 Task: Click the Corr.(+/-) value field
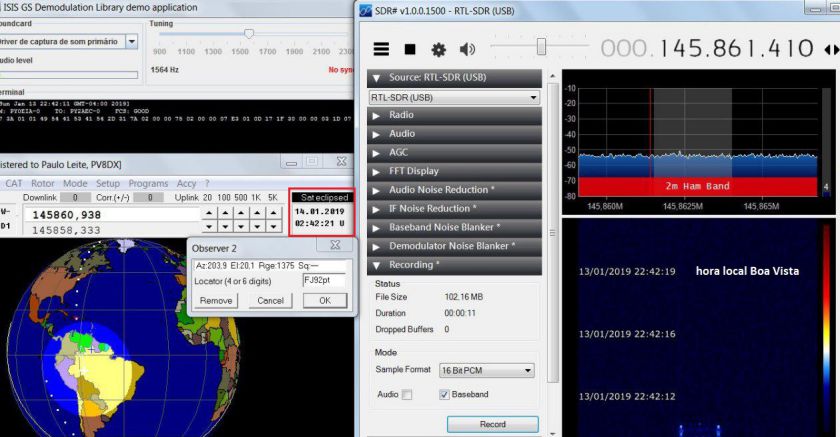tap(149, 198)
